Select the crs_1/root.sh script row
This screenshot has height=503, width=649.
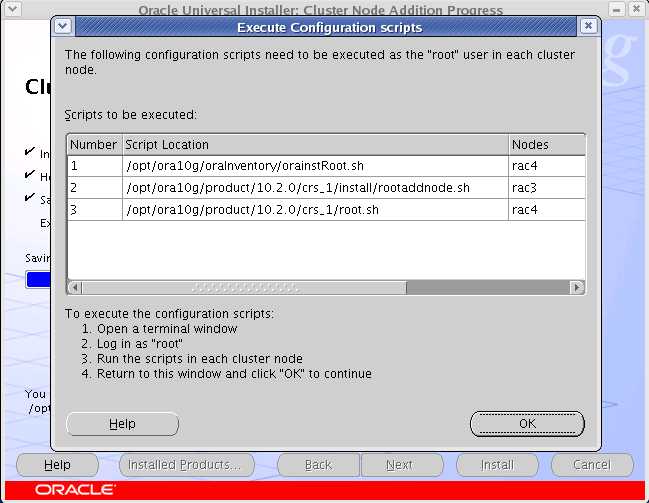[326, 210]
